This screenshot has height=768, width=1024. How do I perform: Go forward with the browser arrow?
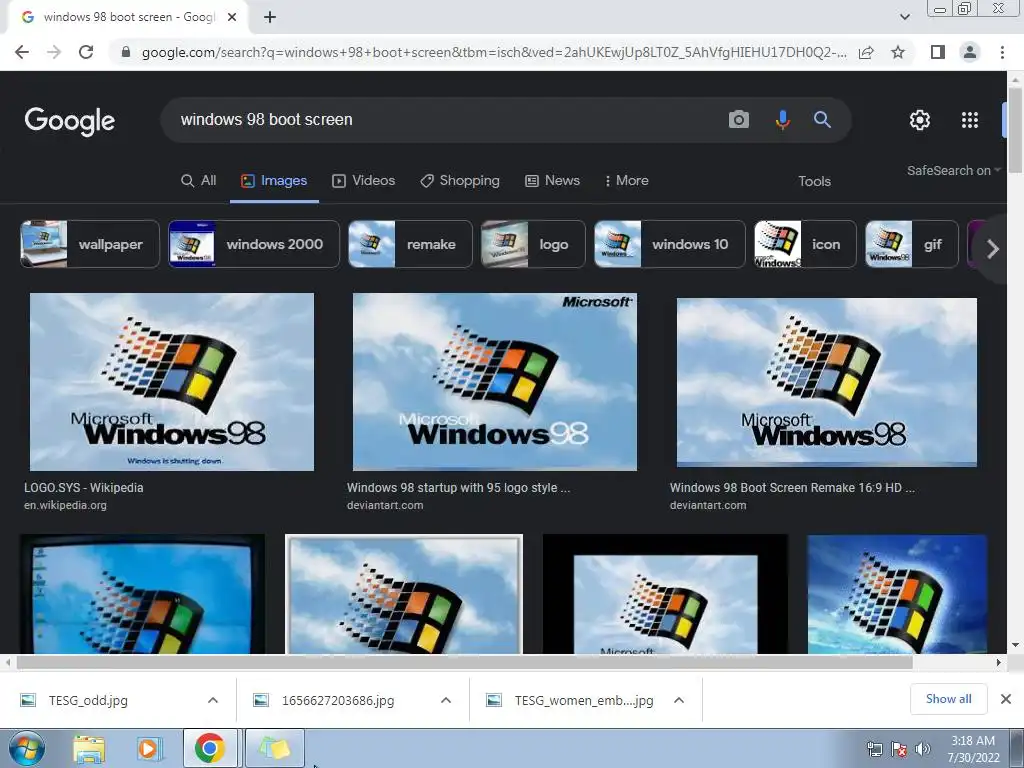[x=54, y=52]
